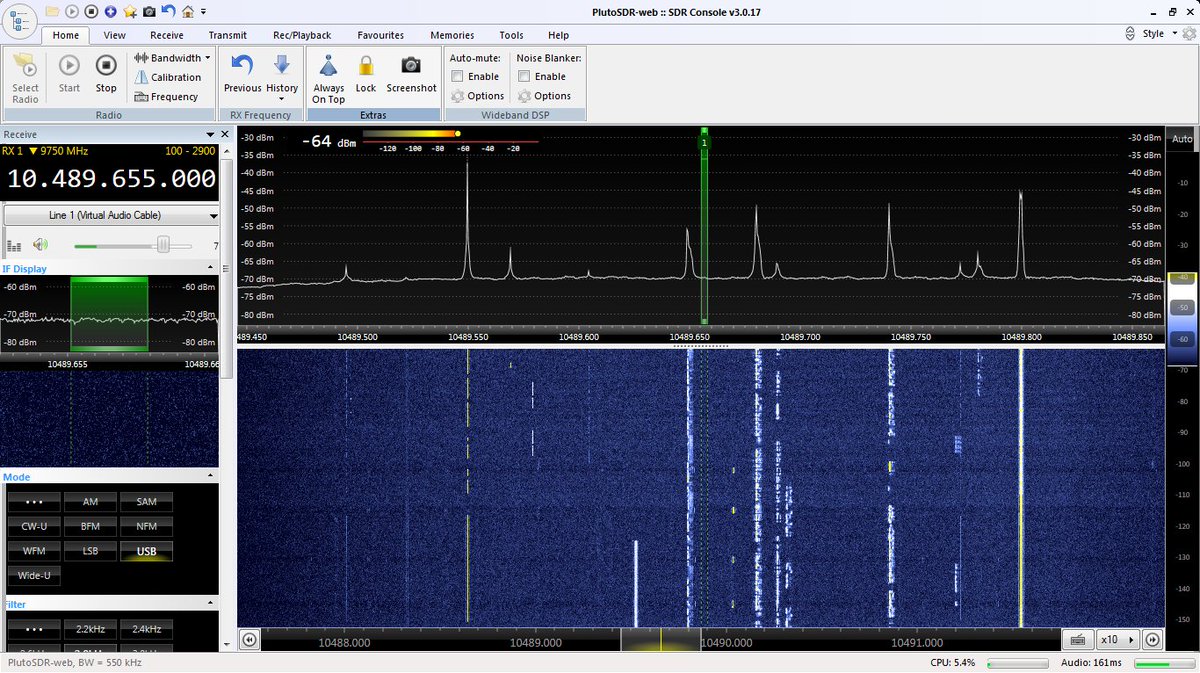Click the small play icon in quick access toolbar

pos(72,11)
